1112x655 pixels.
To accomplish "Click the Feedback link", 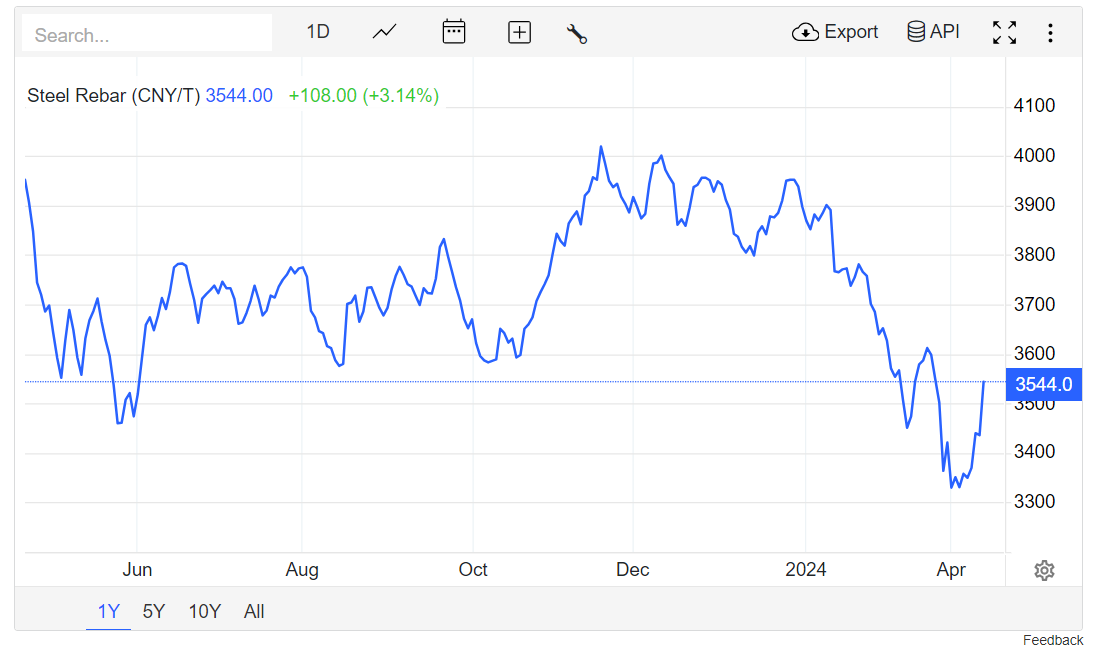I will point(1053,640).
